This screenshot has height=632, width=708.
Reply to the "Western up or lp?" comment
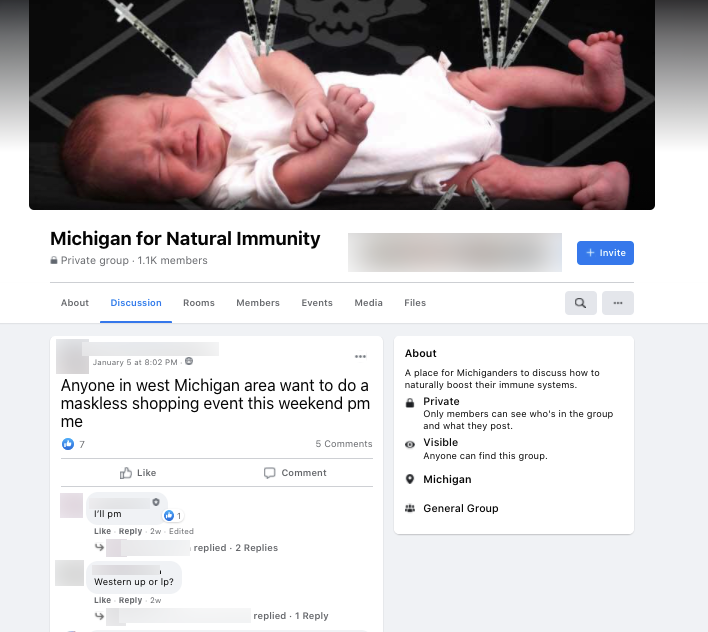pos(130,600)
